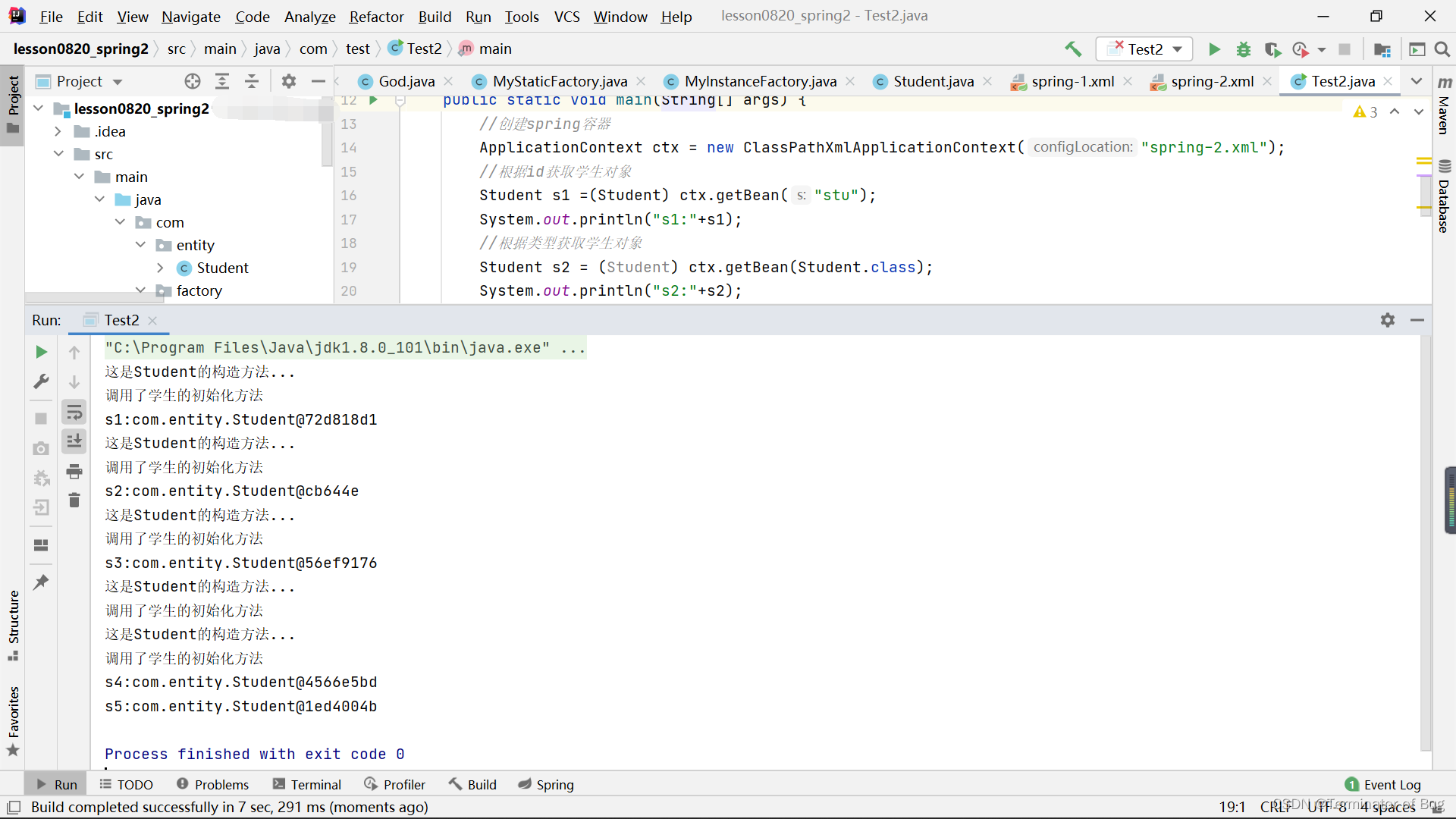Toggle Scroll to End in console
This screenshot has width=1456, height=819.
(74, 441)
